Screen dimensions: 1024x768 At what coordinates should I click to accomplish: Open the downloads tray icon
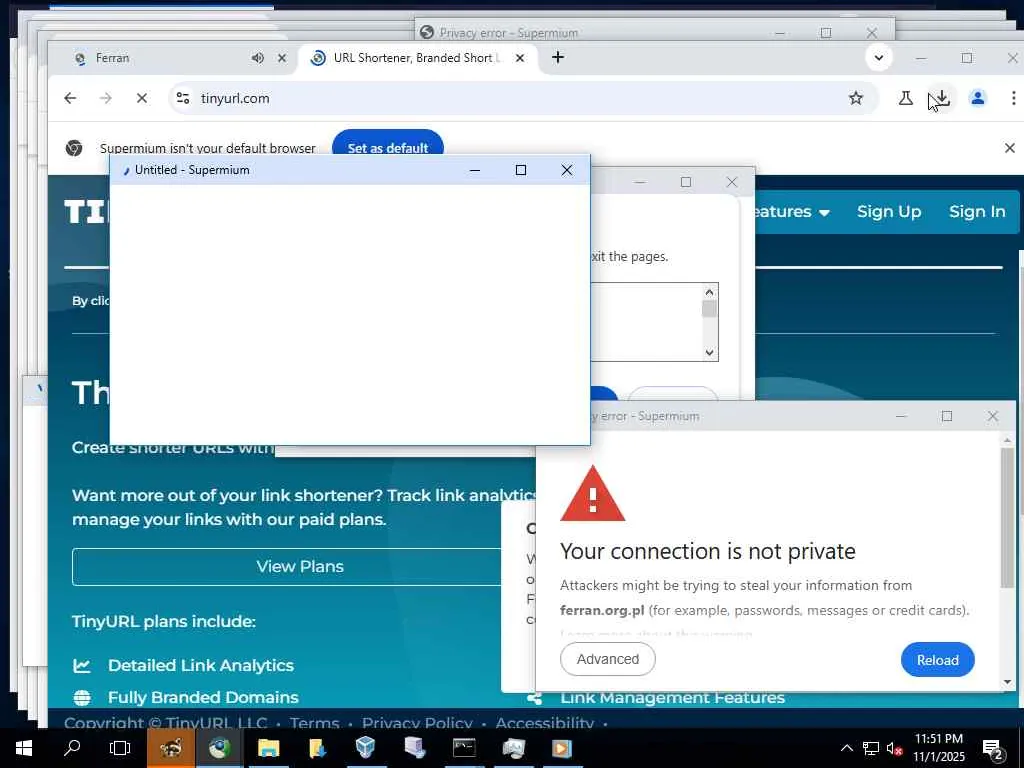coord(941,98)
